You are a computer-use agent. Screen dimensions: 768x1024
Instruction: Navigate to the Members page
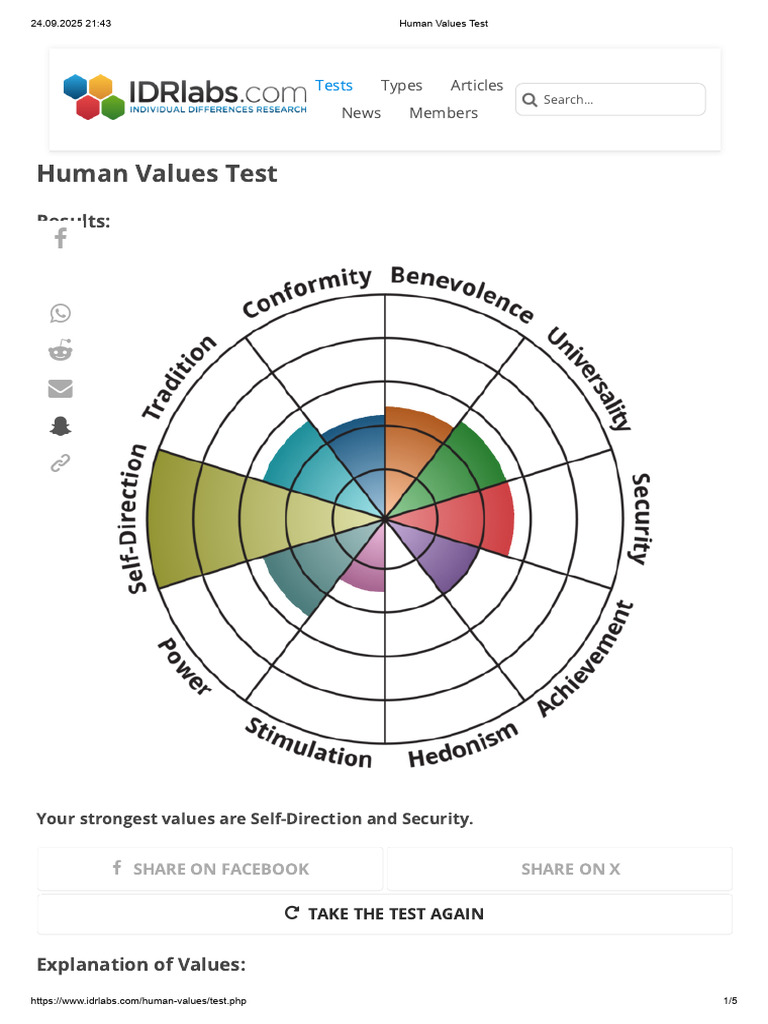click(443, 113)
